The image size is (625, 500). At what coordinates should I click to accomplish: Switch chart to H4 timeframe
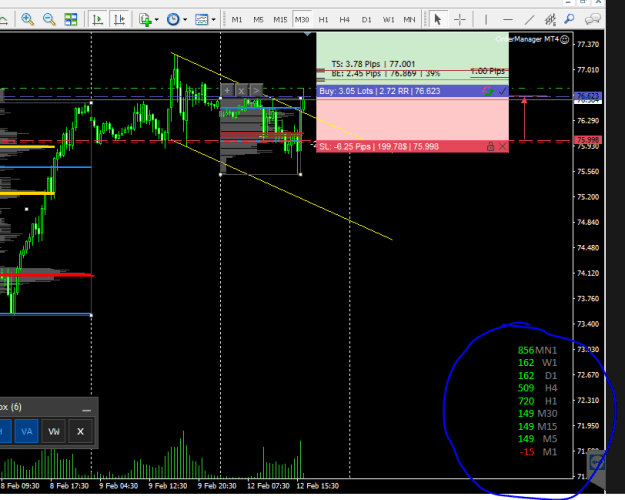(344, 20)
